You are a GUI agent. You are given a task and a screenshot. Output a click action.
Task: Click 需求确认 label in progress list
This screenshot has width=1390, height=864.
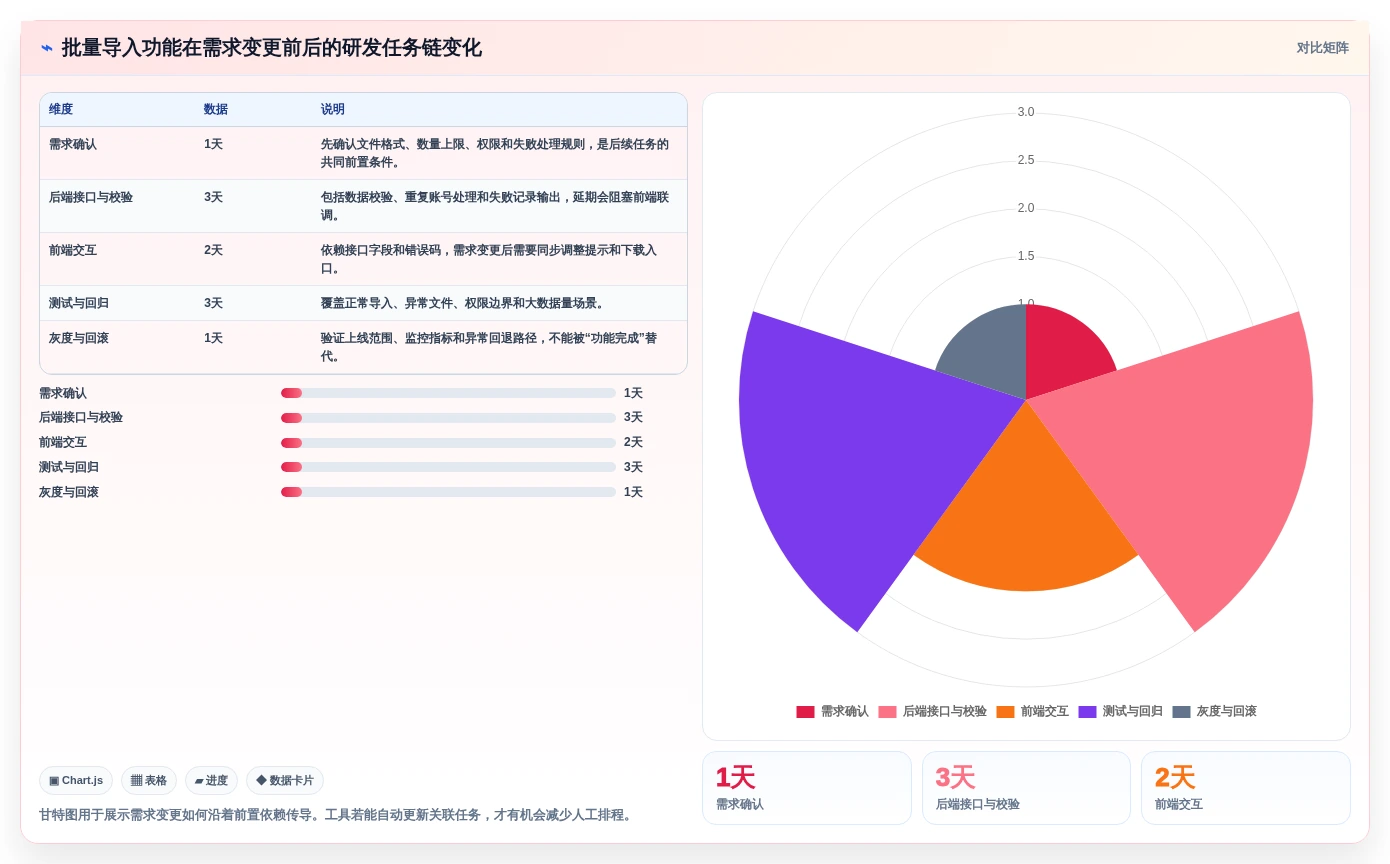[x=63, y=393]
